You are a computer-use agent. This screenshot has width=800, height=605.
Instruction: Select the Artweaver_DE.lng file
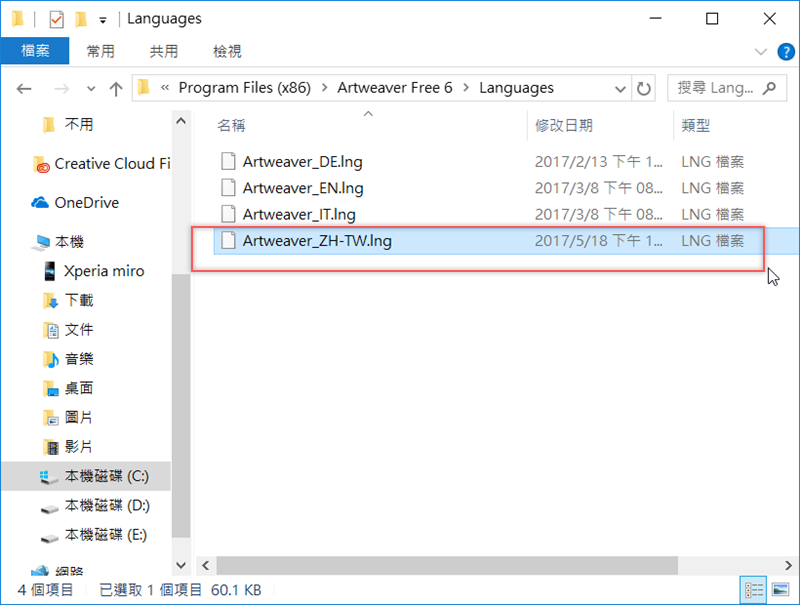302,162
